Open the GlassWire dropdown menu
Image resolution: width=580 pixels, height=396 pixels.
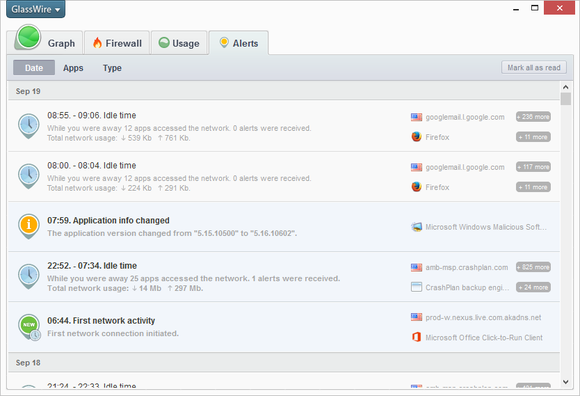click(x=36, y=9)
